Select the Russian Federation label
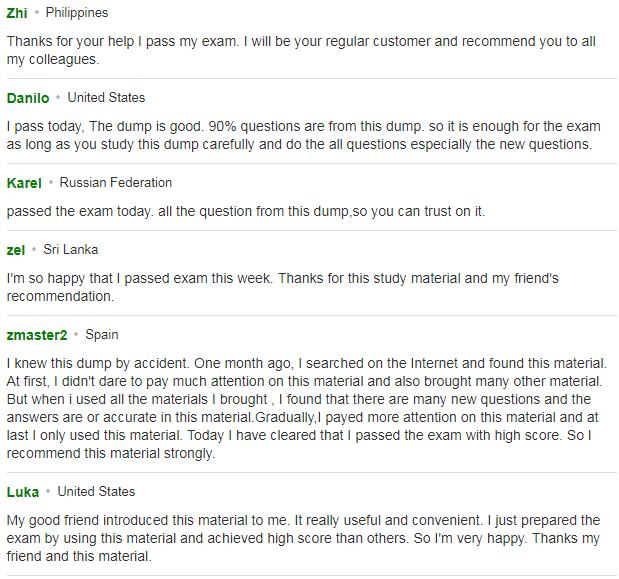The width and height of the screenshot is (619, 579). 116,183
